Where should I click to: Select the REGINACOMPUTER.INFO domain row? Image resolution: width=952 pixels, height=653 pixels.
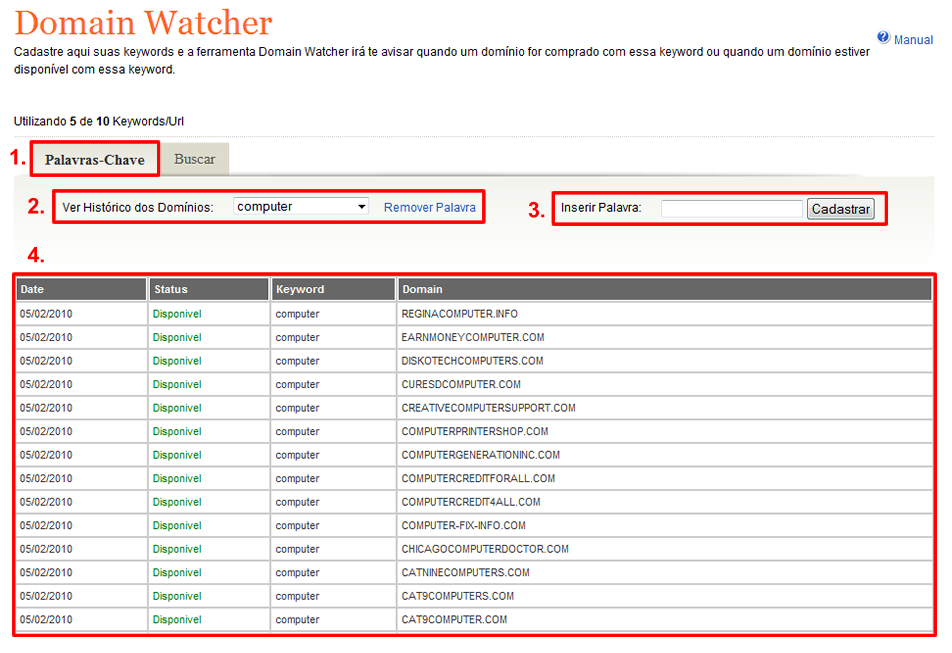pyautogui.click(x=459, y=314)
